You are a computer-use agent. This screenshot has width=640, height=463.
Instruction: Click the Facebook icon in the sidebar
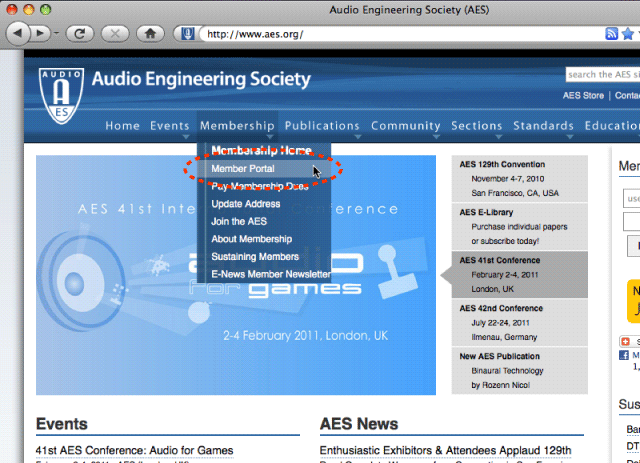(x=624, y=355)
